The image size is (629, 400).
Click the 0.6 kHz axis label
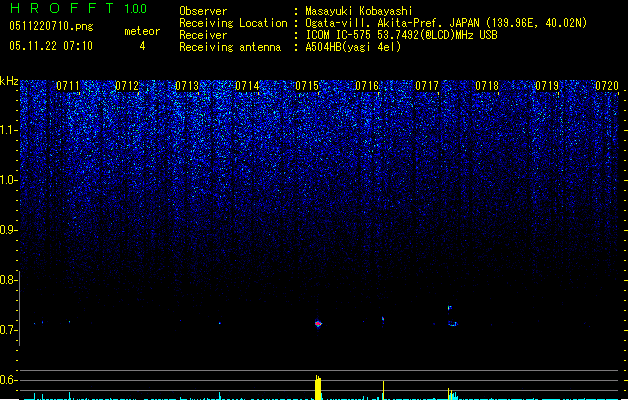tap(9, 380)
